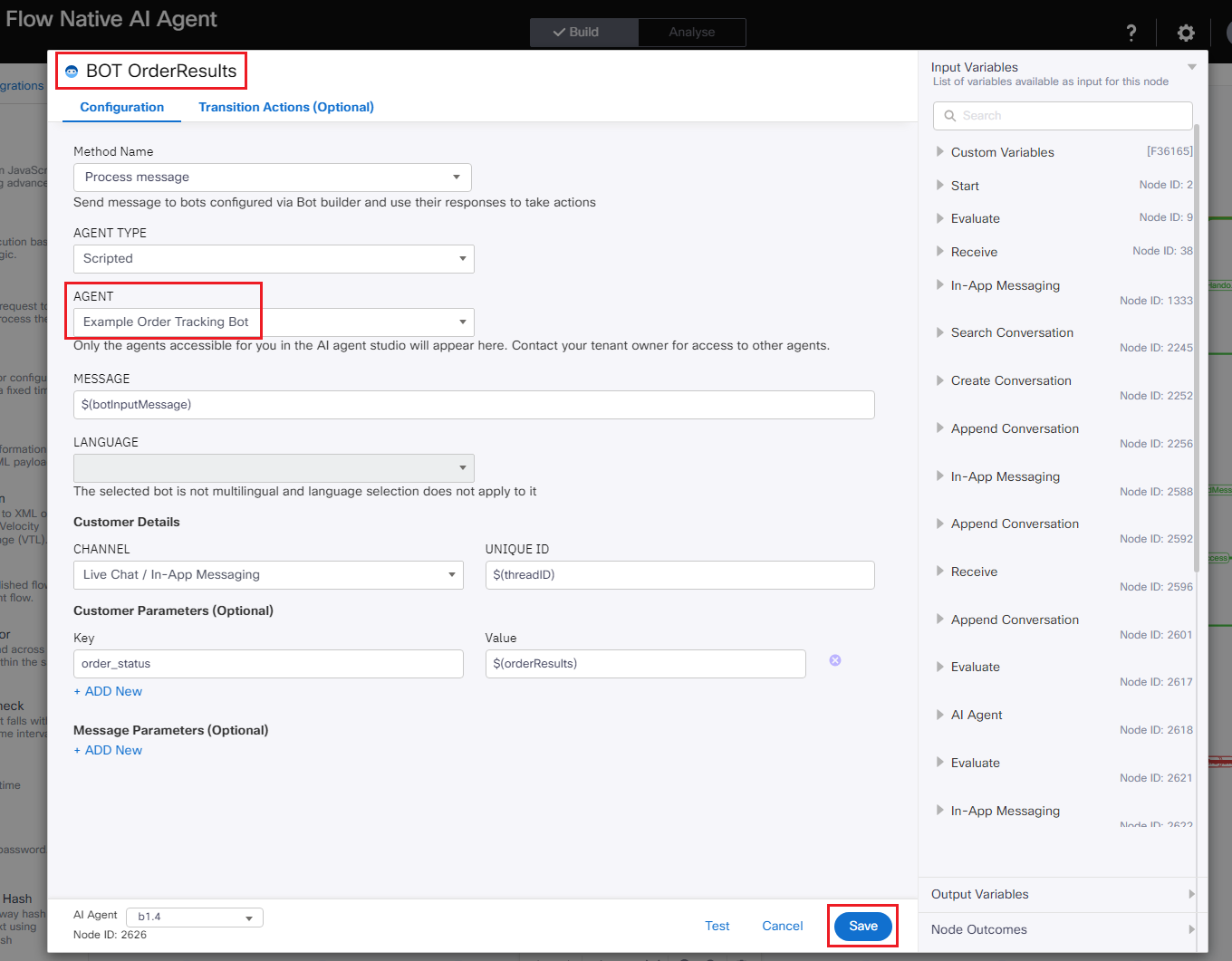Expand the Custom Variables tree item
The image size is (1232, 961).
[940, 152]
